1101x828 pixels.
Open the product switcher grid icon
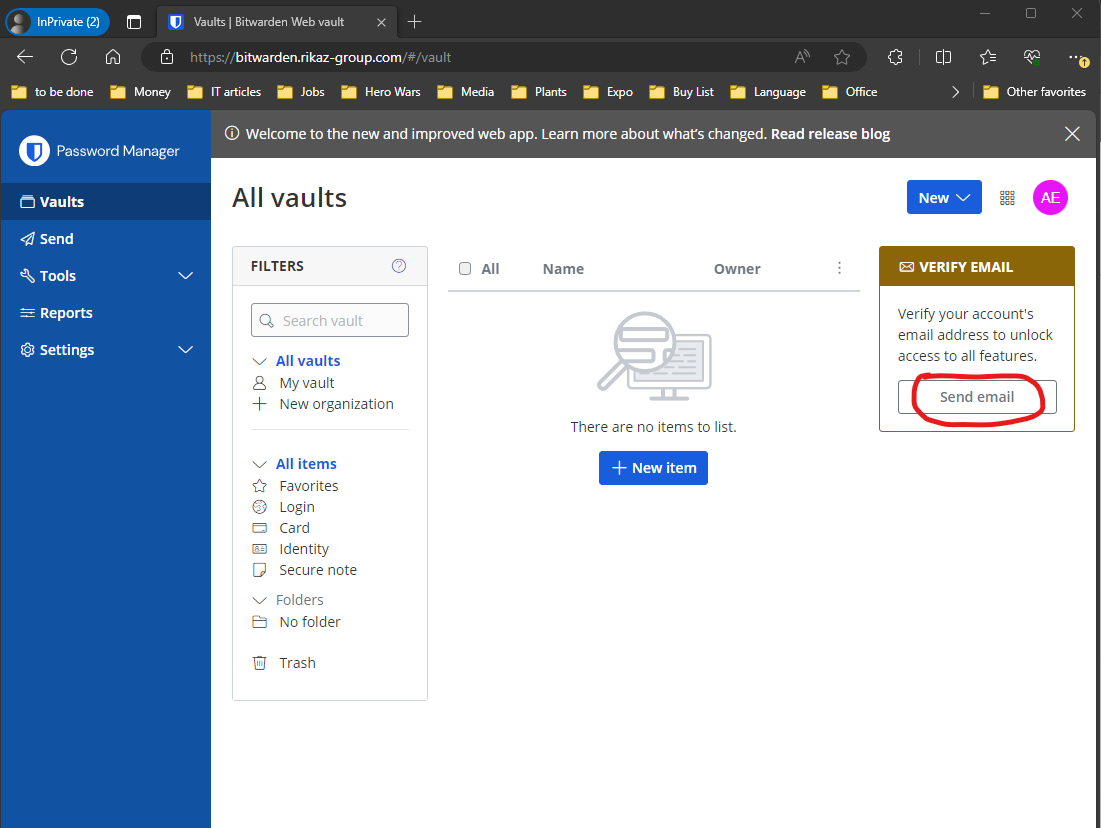(x=1007, y=198)
